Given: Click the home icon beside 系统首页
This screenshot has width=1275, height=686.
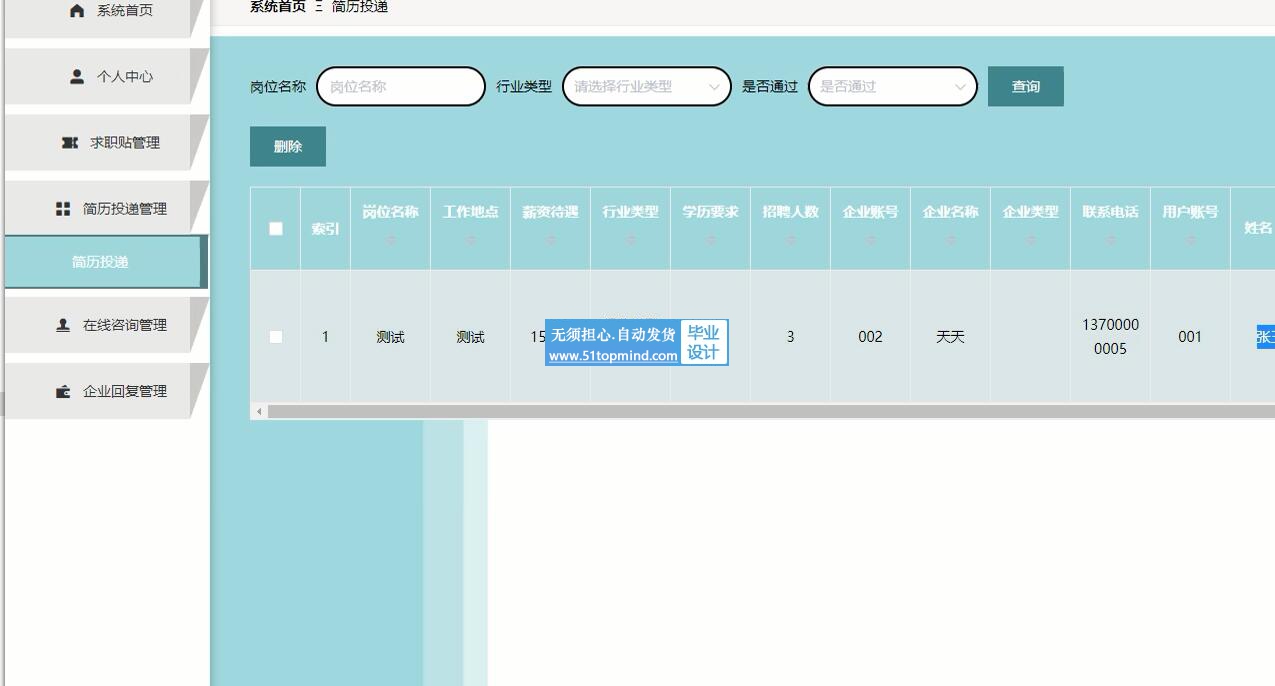Looking at the screenshot, I should pyautogui.click(x=77, y=10).
